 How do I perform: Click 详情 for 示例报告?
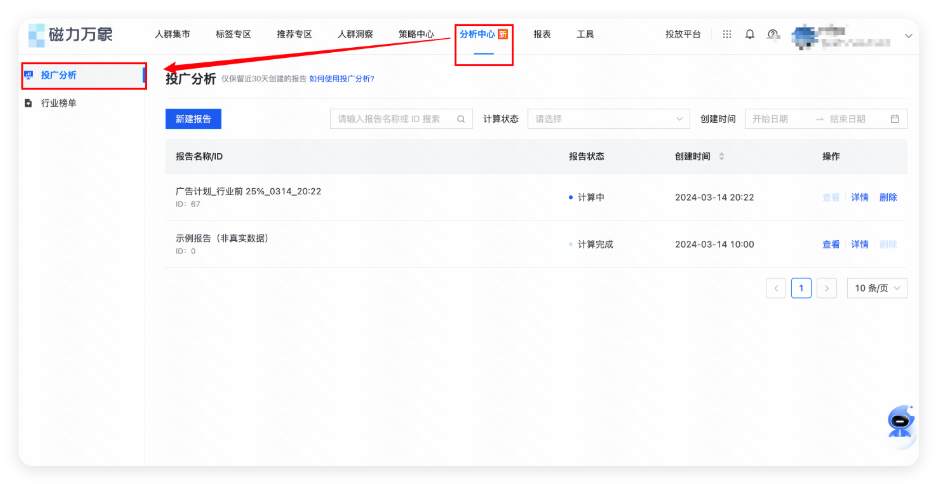(x=859, y=244)
